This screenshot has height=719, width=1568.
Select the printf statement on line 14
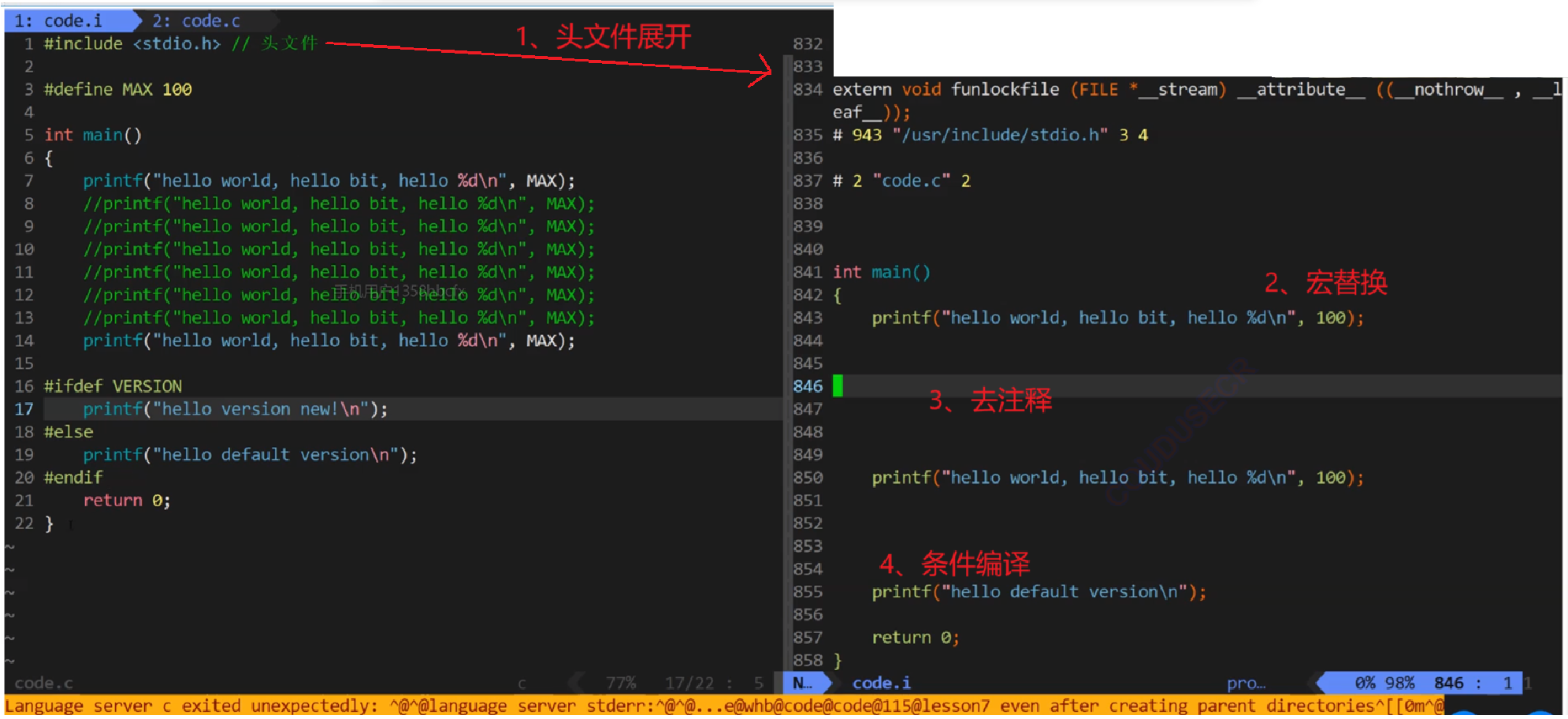coord(329,341)
